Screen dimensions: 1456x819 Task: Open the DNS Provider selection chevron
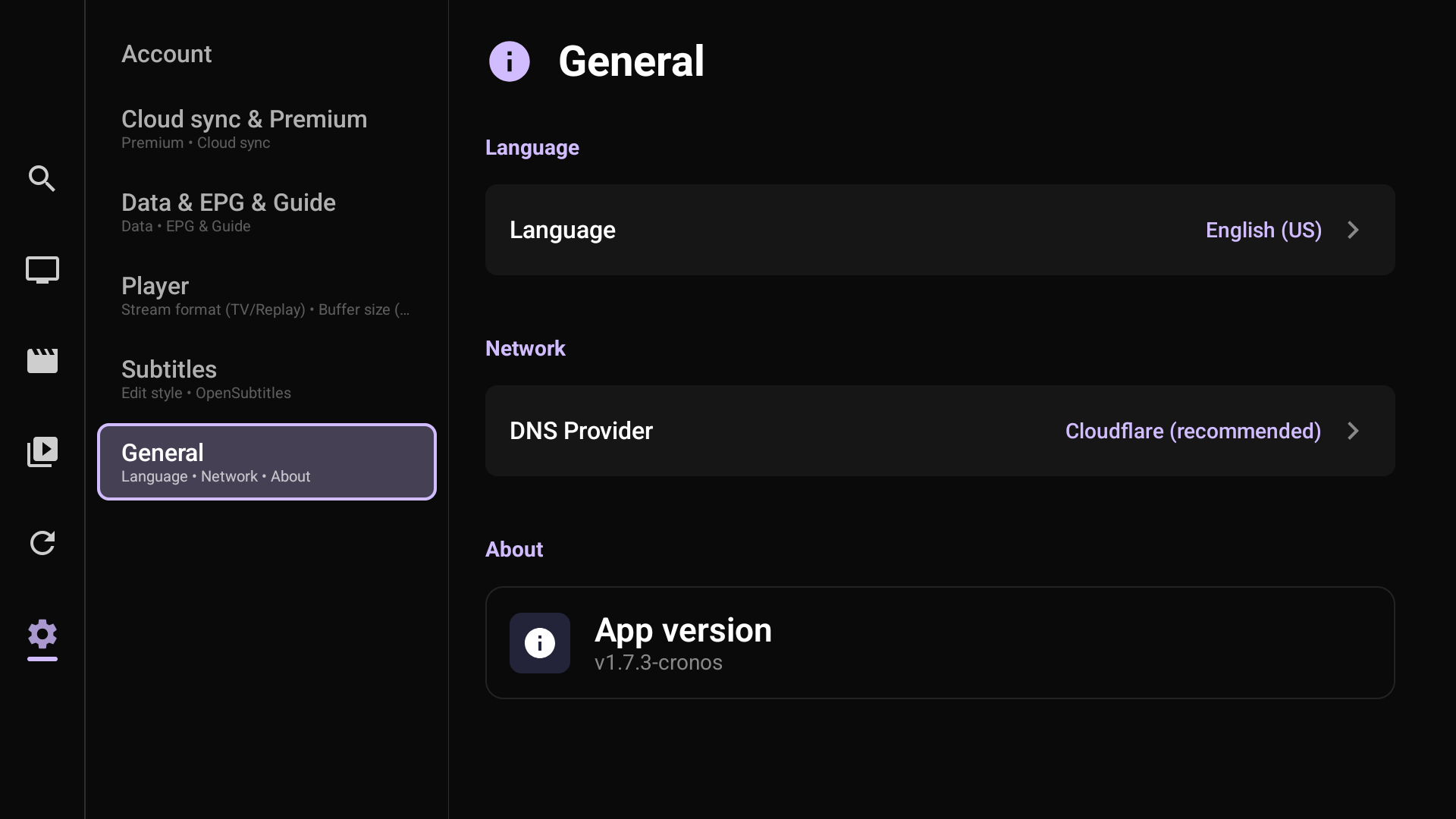tap(1353, 431)
